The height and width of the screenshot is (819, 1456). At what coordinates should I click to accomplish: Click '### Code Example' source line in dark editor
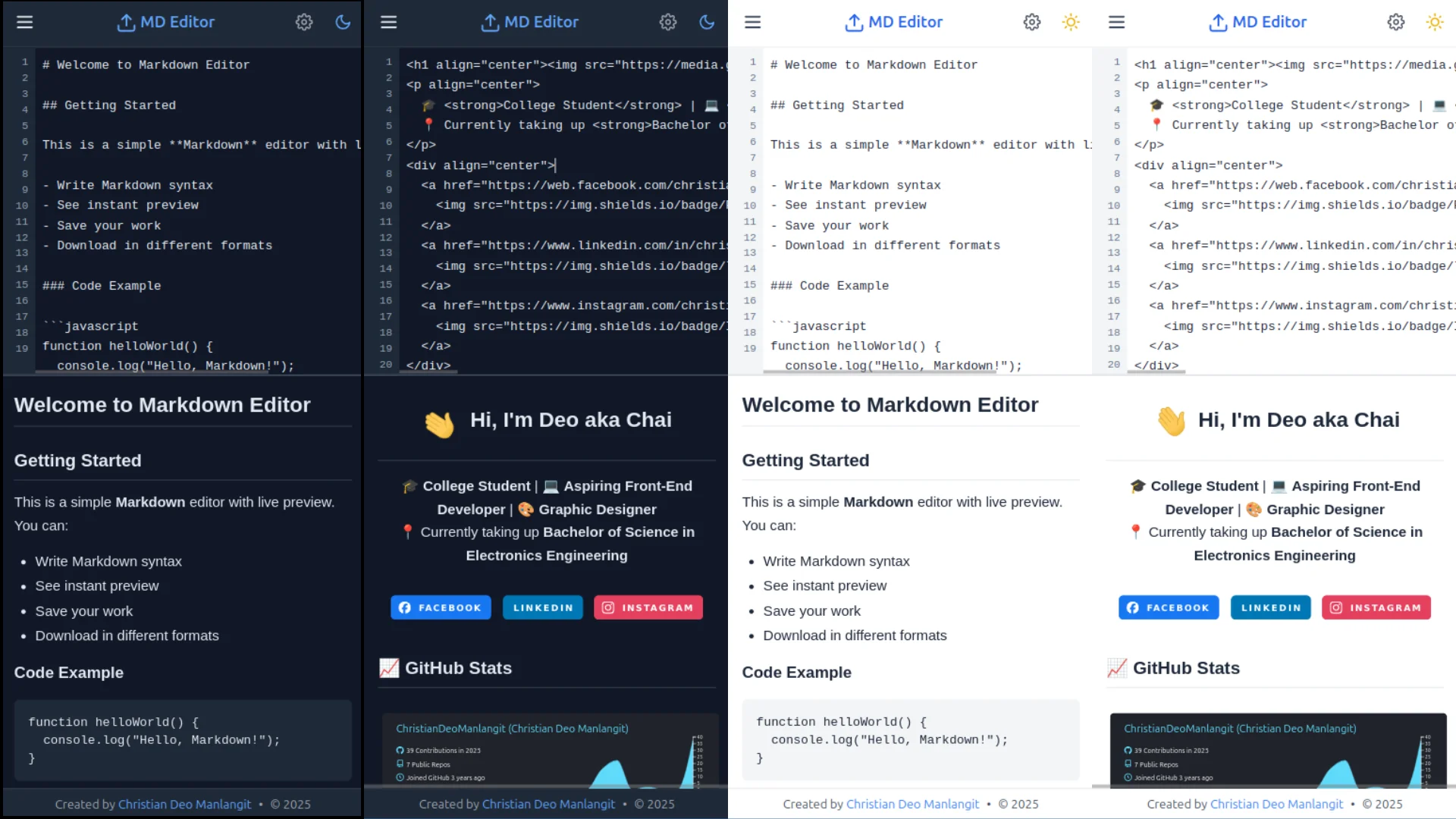tap(102, 286)
